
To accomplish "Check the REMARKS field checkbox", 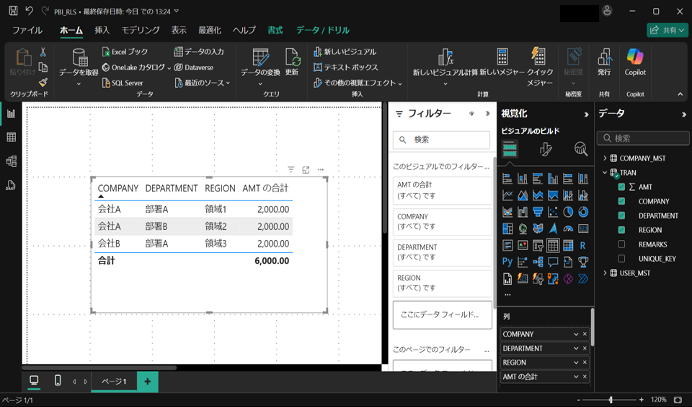I will coord(622,244).
